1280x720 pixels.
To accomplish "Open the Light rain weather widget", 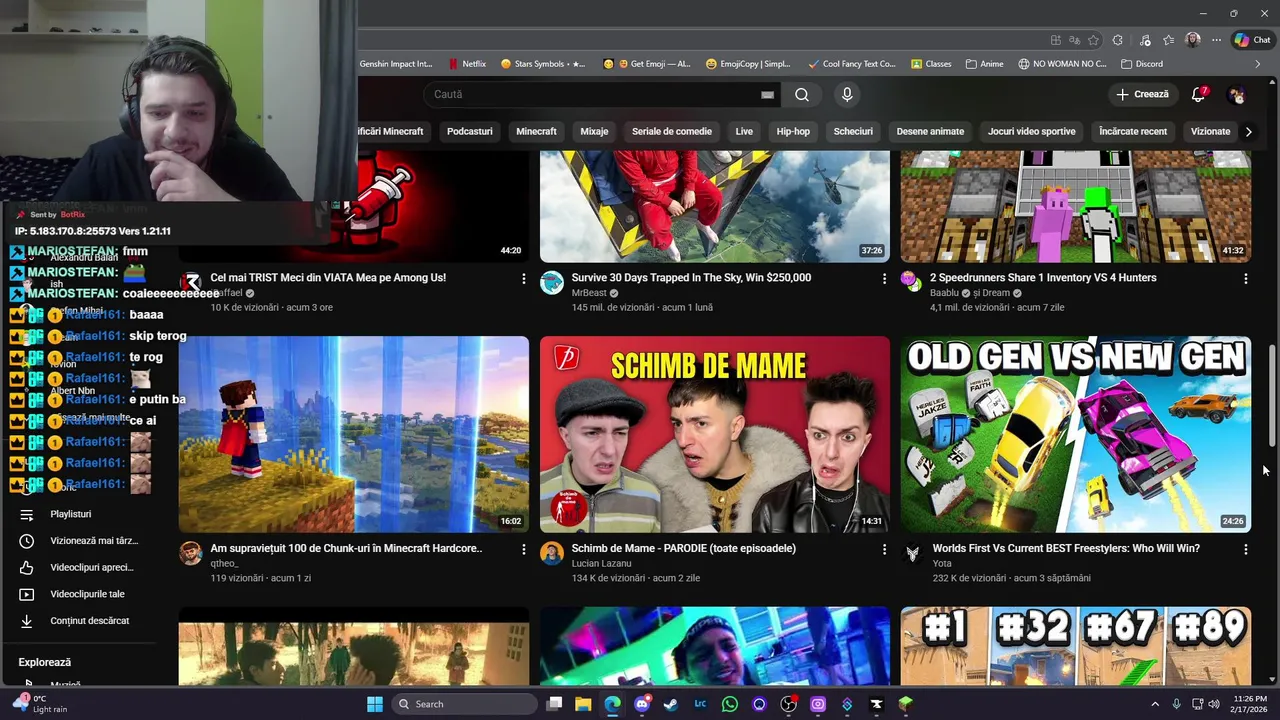I will 40,704.
